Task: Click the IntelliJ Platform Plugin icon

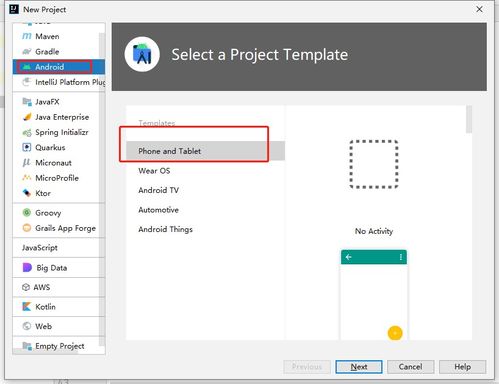Action: click(26, 82)
